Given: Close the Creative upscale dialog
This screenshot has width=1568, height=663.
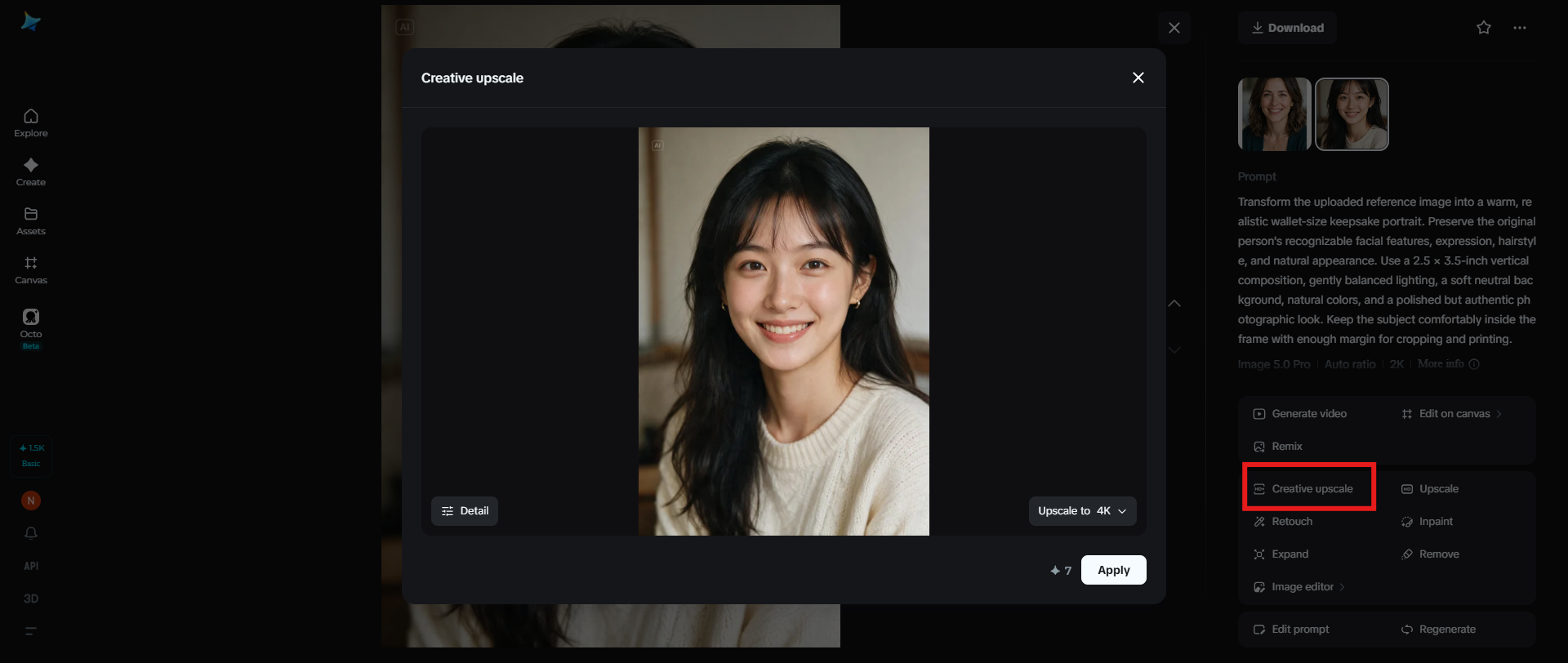Looking at the screenshot, I should point(1138,78).
